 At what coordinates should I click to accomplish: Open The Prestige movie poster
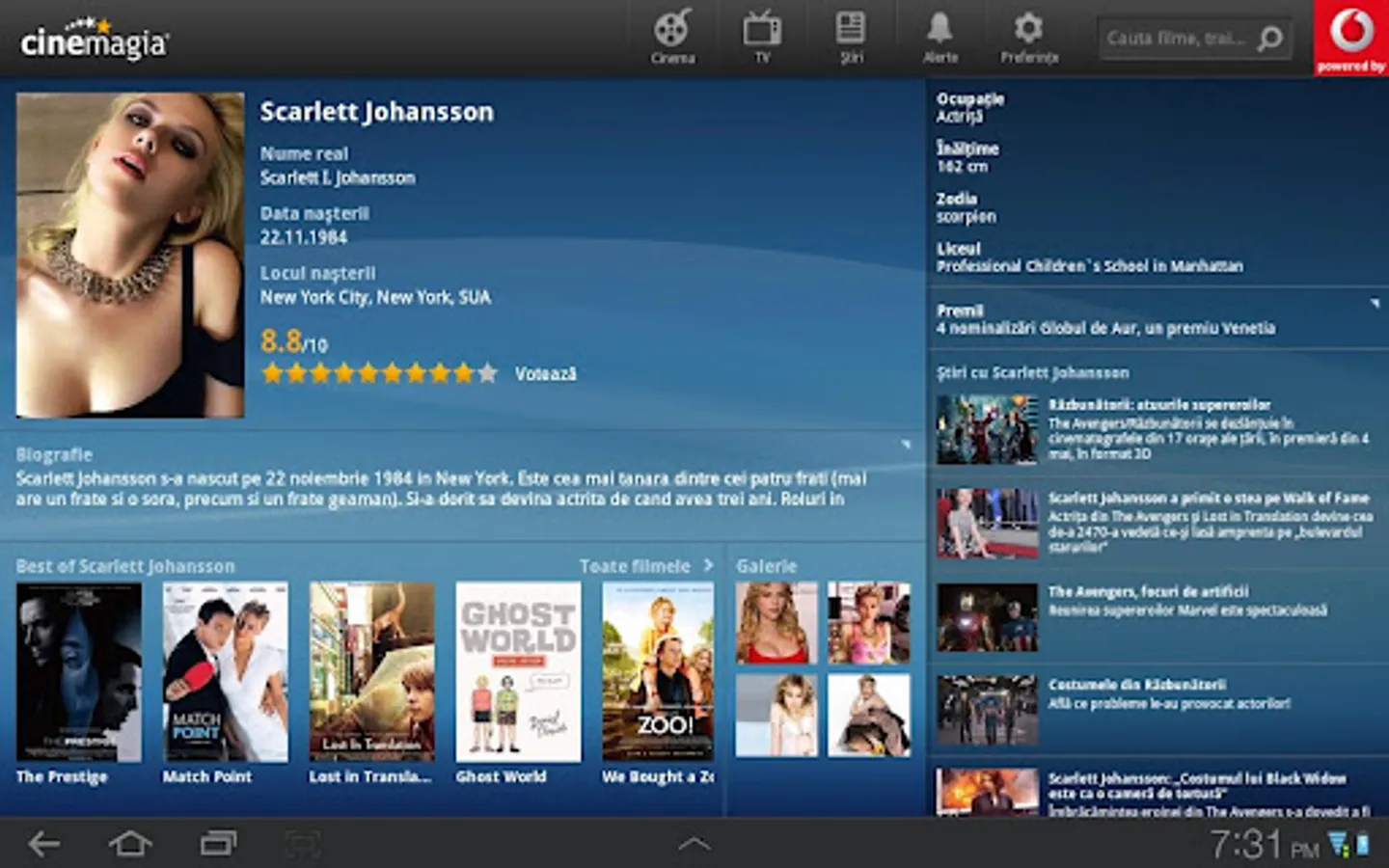pos(79,671)
